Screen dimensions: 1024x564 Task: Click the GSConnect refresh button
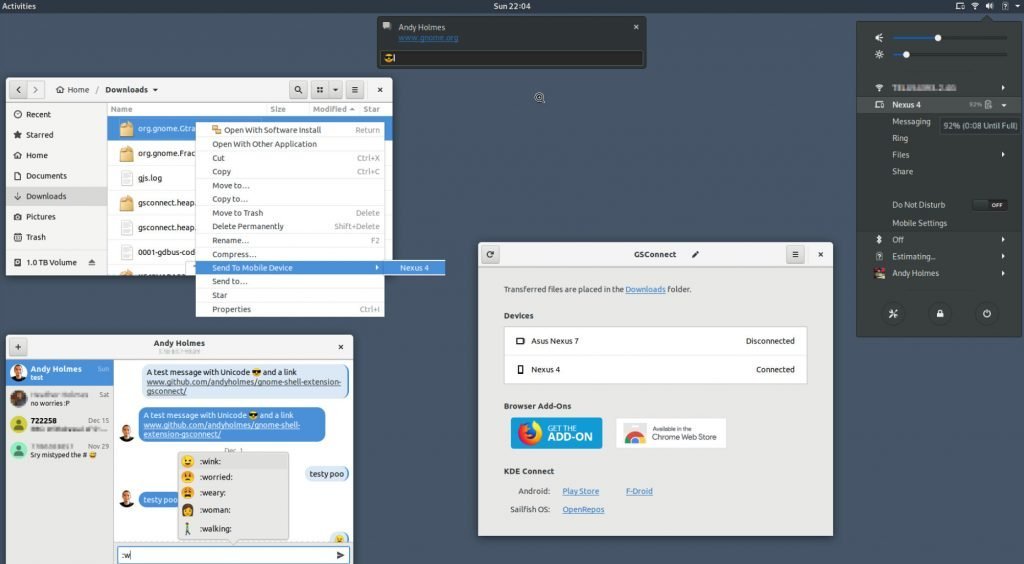[490, 255]
